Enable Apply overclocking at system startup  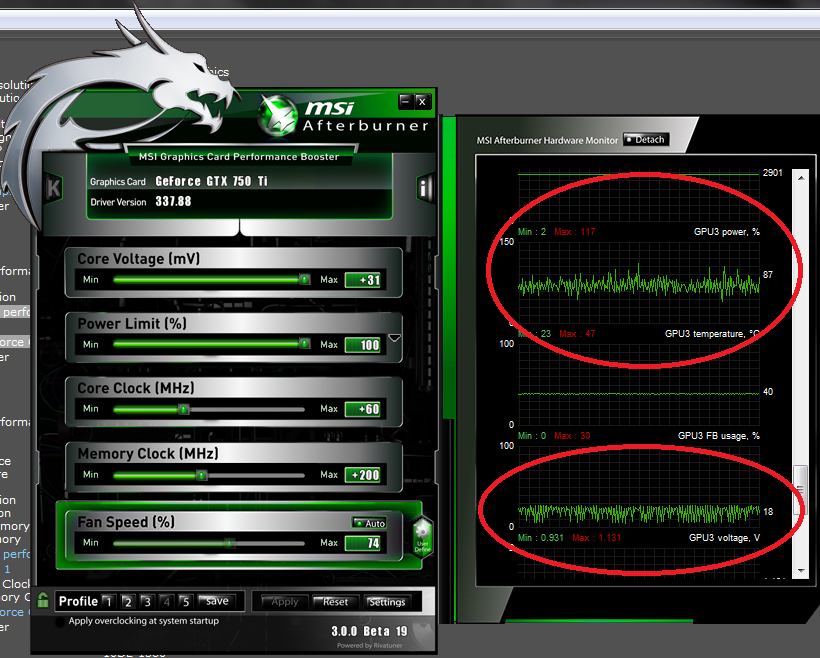[60, 621]
